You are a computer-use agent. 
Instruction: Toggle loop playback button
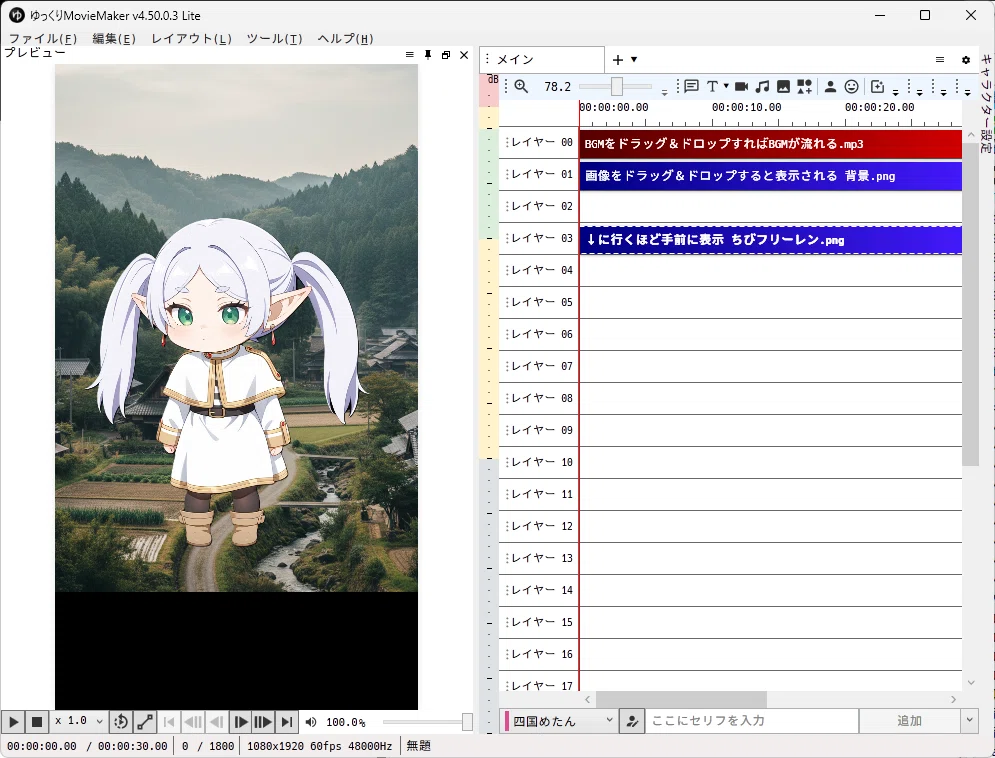(x=121, y=722)
